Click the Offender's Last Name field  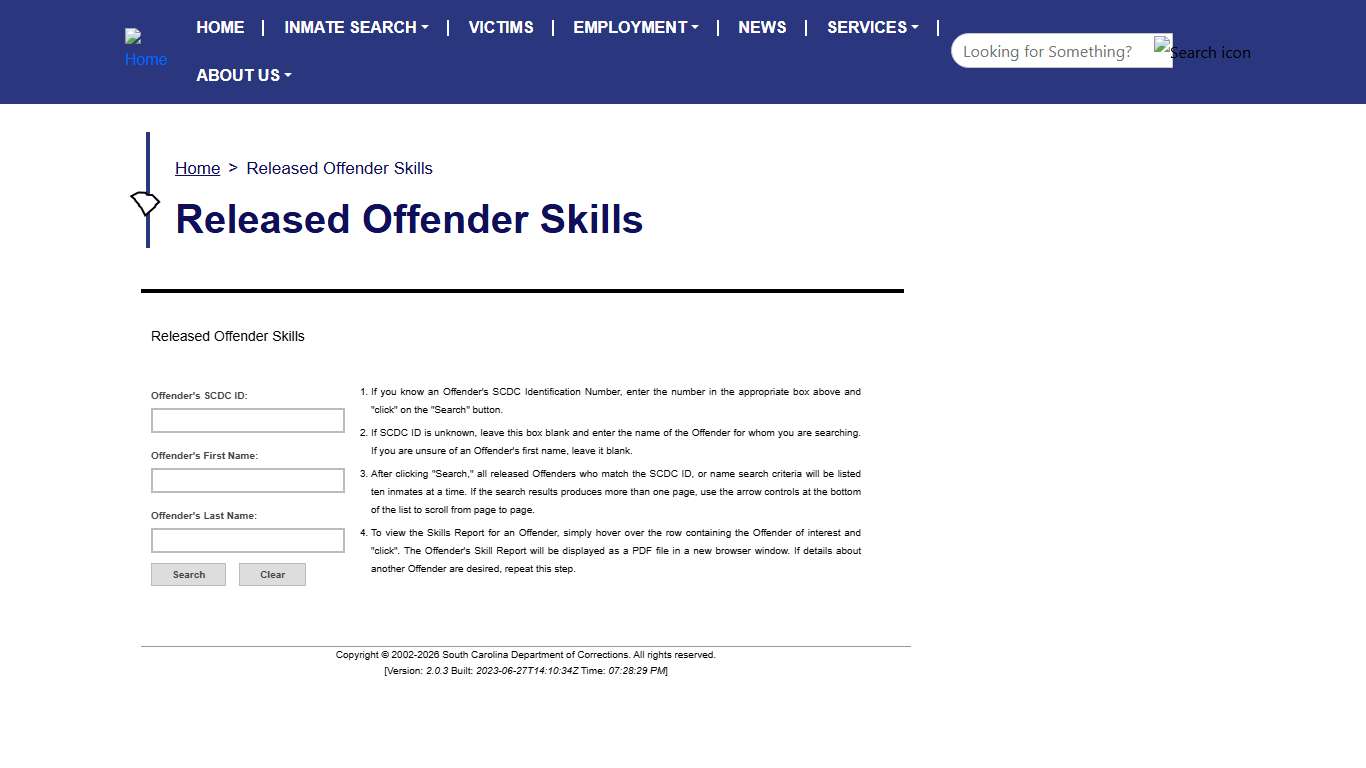coord(247,540)
